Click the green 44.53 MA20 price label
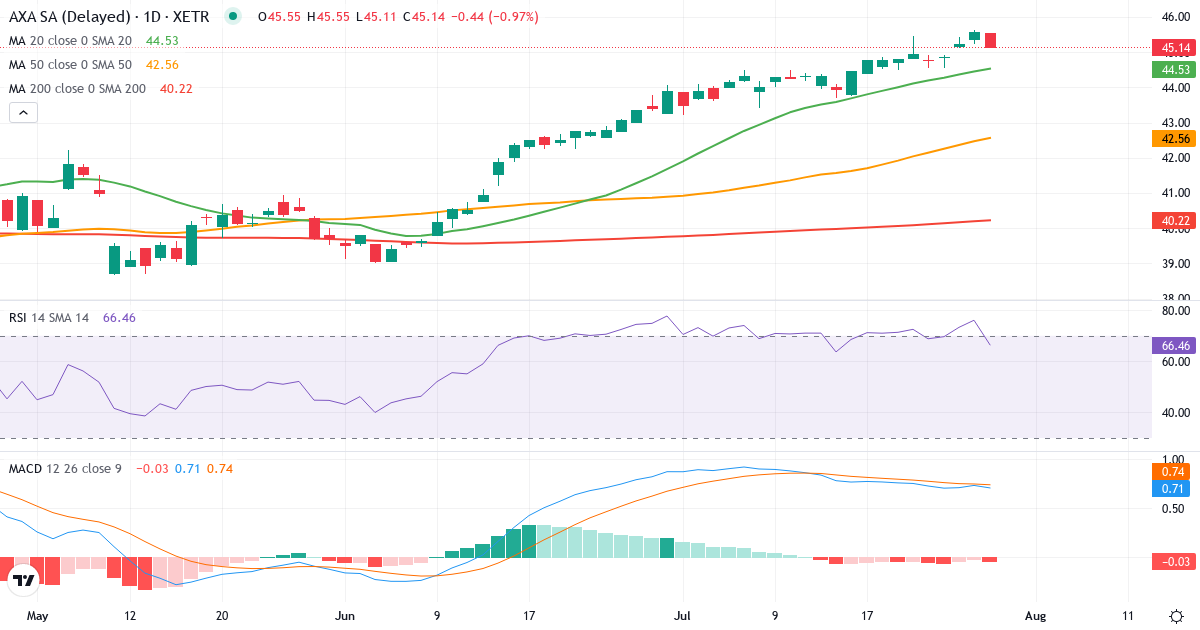The height and width of the screenshot is (630, 1200). tap(1174, 69)
